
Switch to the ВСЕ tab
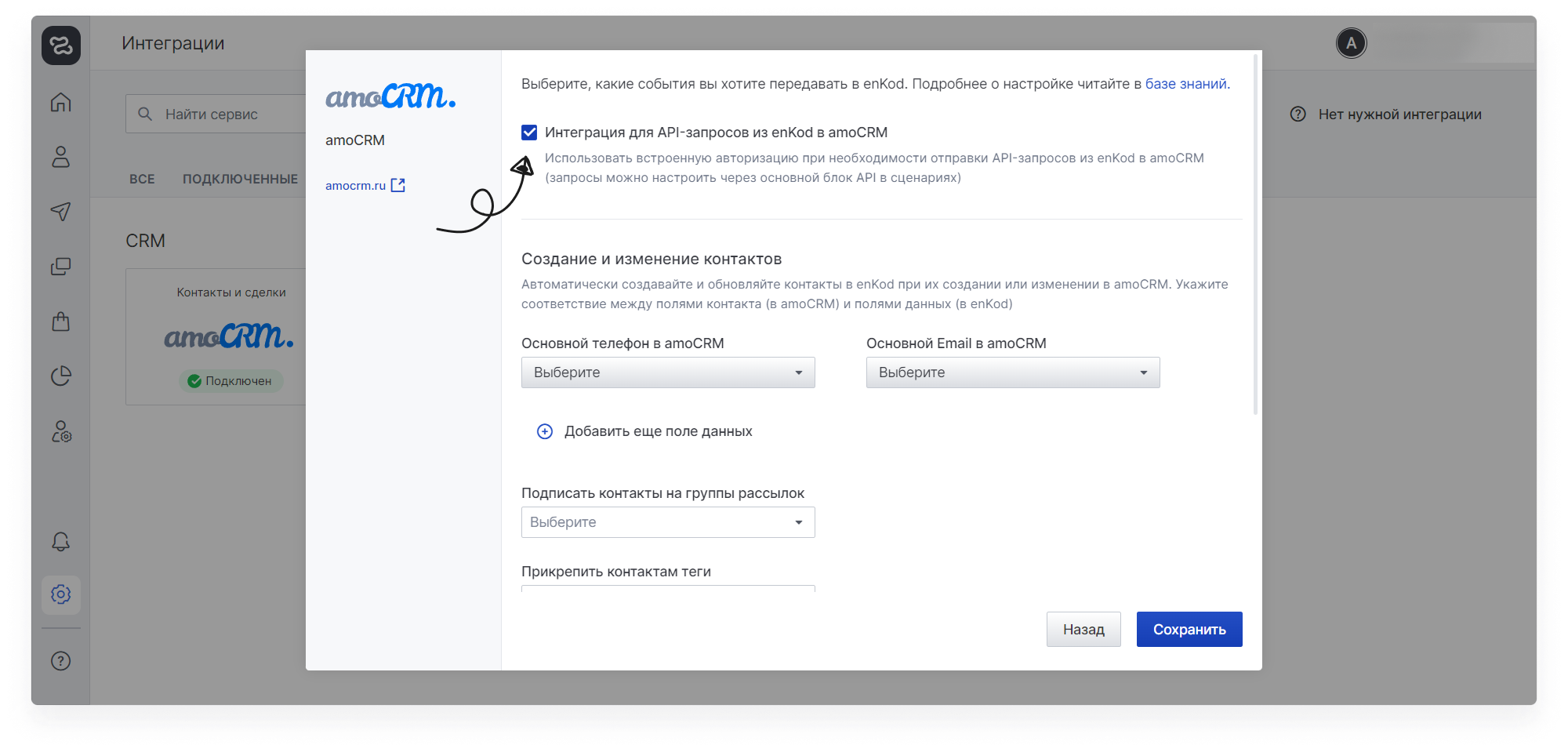point(142,179)
